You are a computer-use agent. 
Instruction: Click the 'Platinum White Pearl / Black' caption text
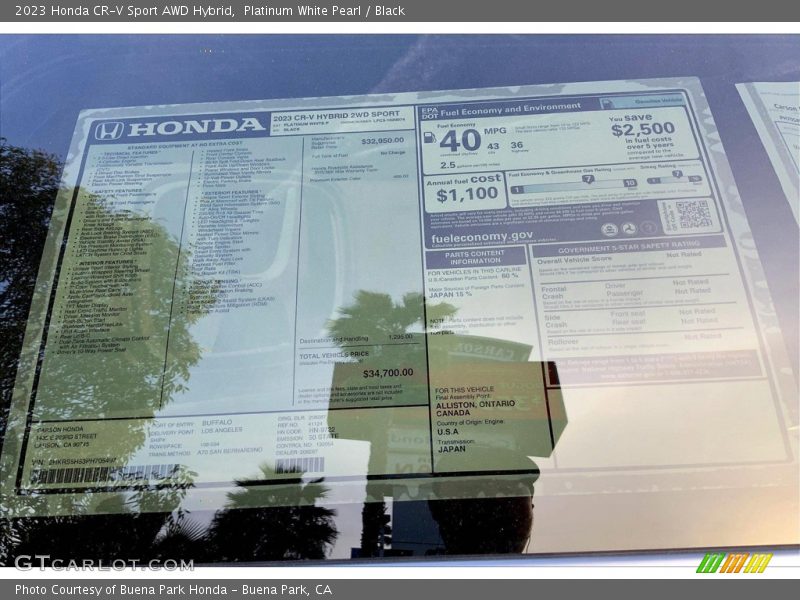(x=324, y=11)
